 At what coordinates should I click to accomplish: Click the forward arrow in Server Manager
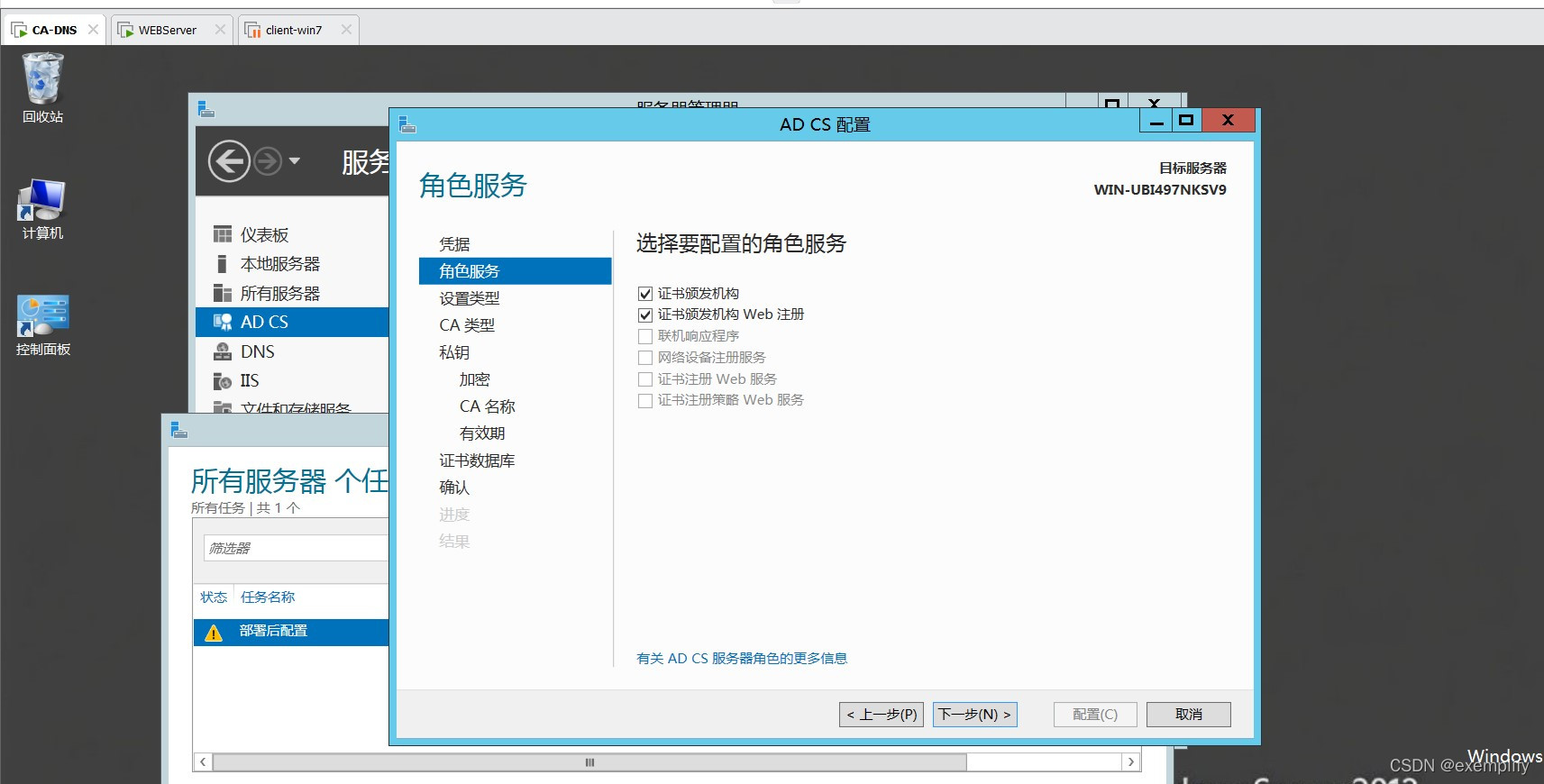click(268, 161)
